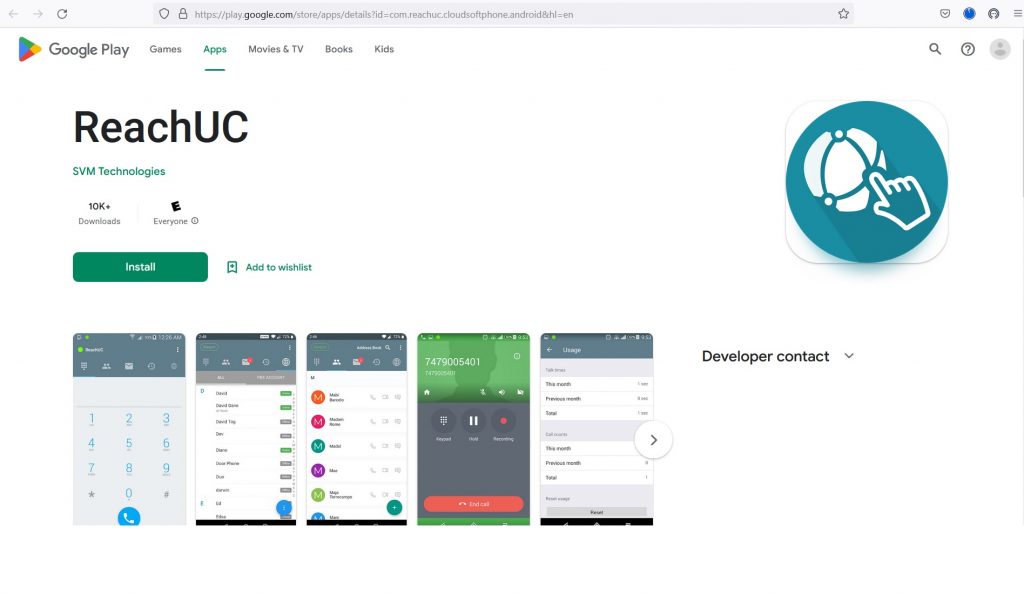Switch to the Games tab

tap(165, 49)
